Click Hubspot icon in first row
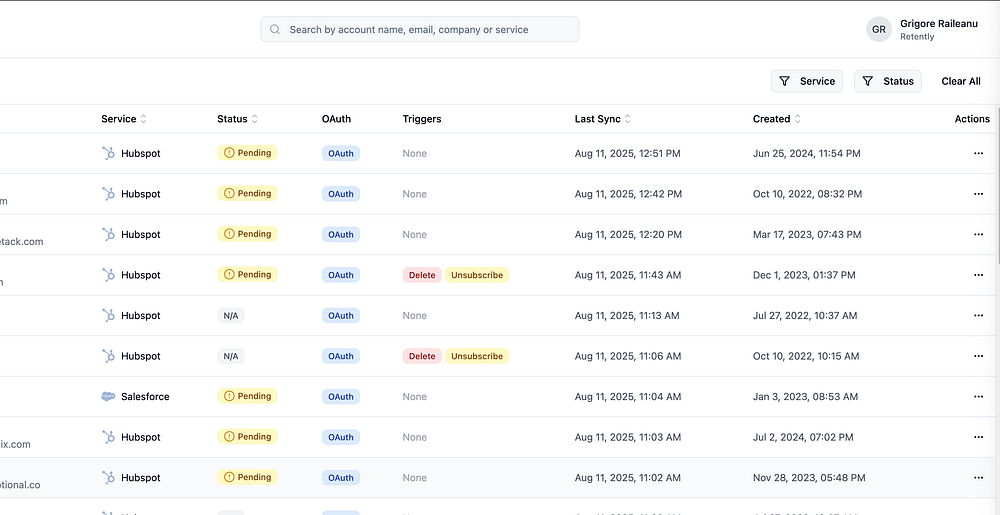 click(x=108, y=154)
